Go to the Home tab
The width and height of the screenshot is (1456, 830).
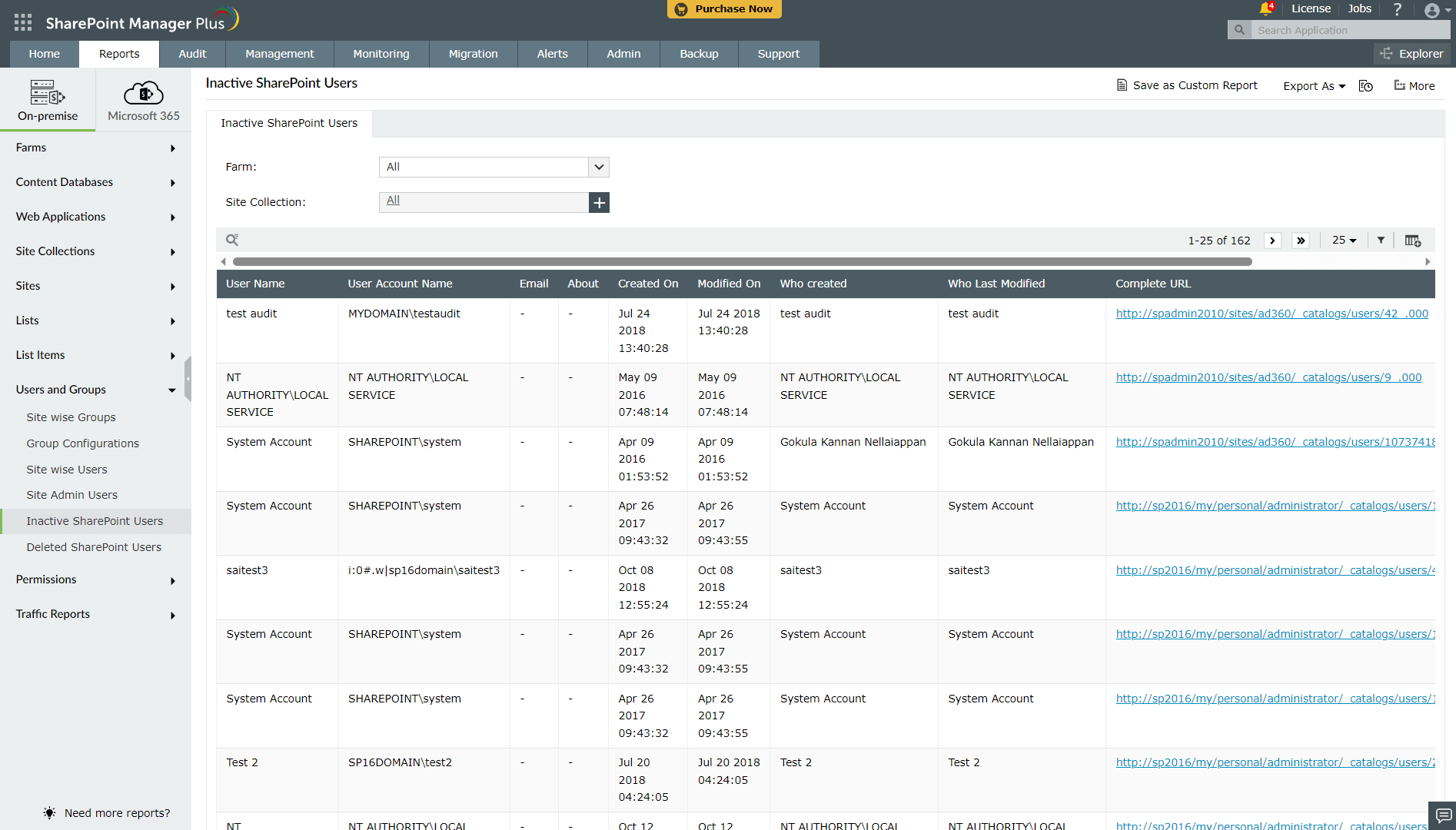pos(45,54)
